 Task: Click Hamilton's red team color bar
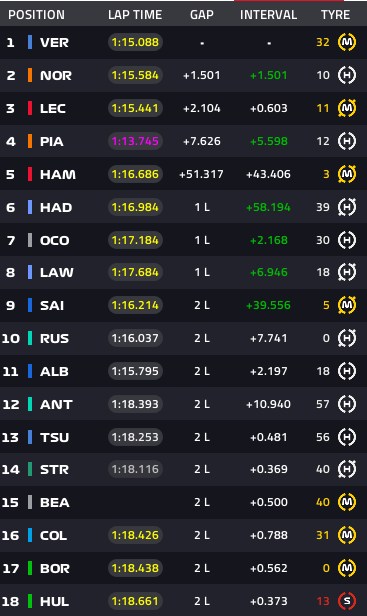[30, 174]
